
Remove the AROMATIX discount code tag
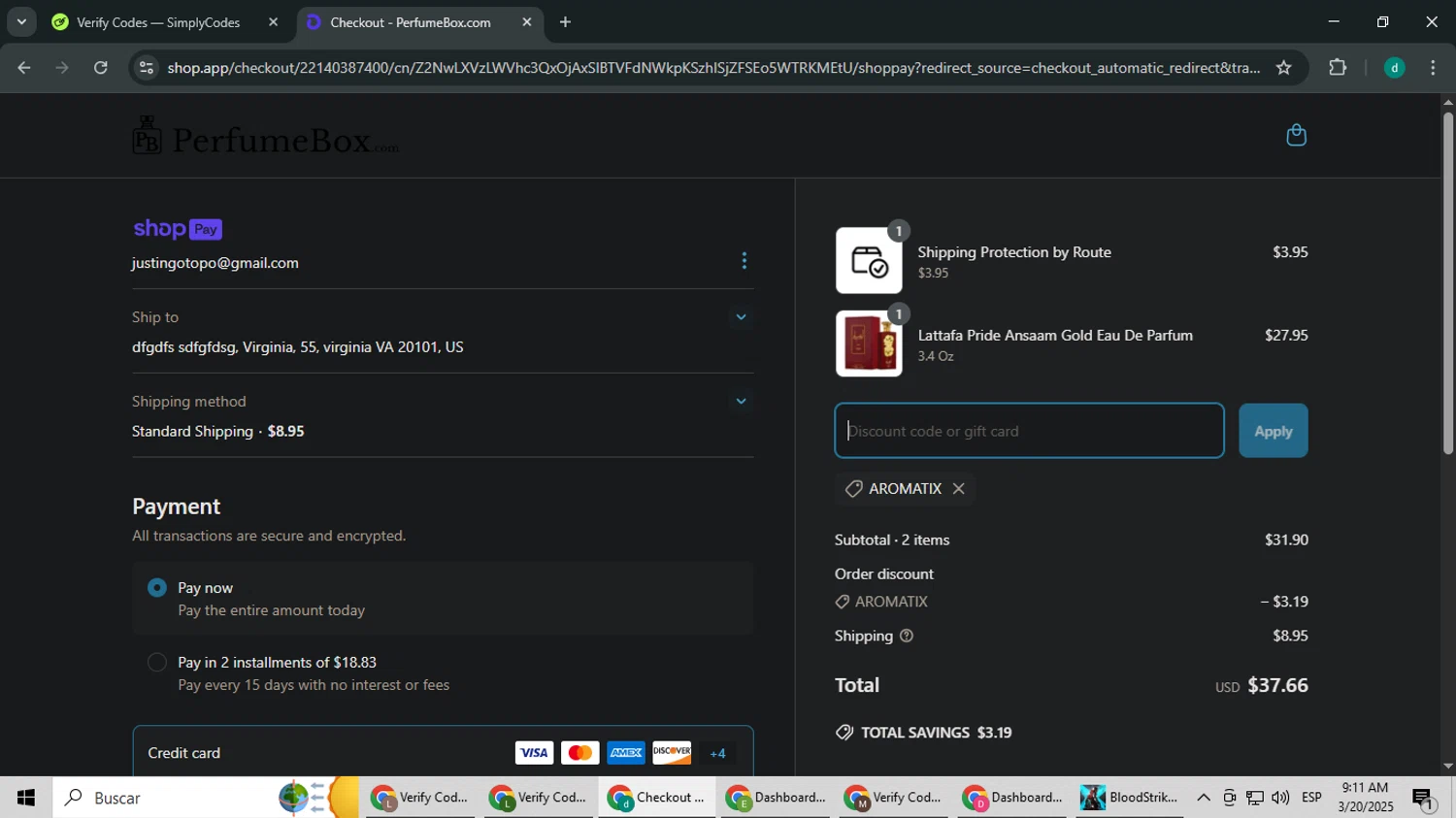tap(958, 489)
